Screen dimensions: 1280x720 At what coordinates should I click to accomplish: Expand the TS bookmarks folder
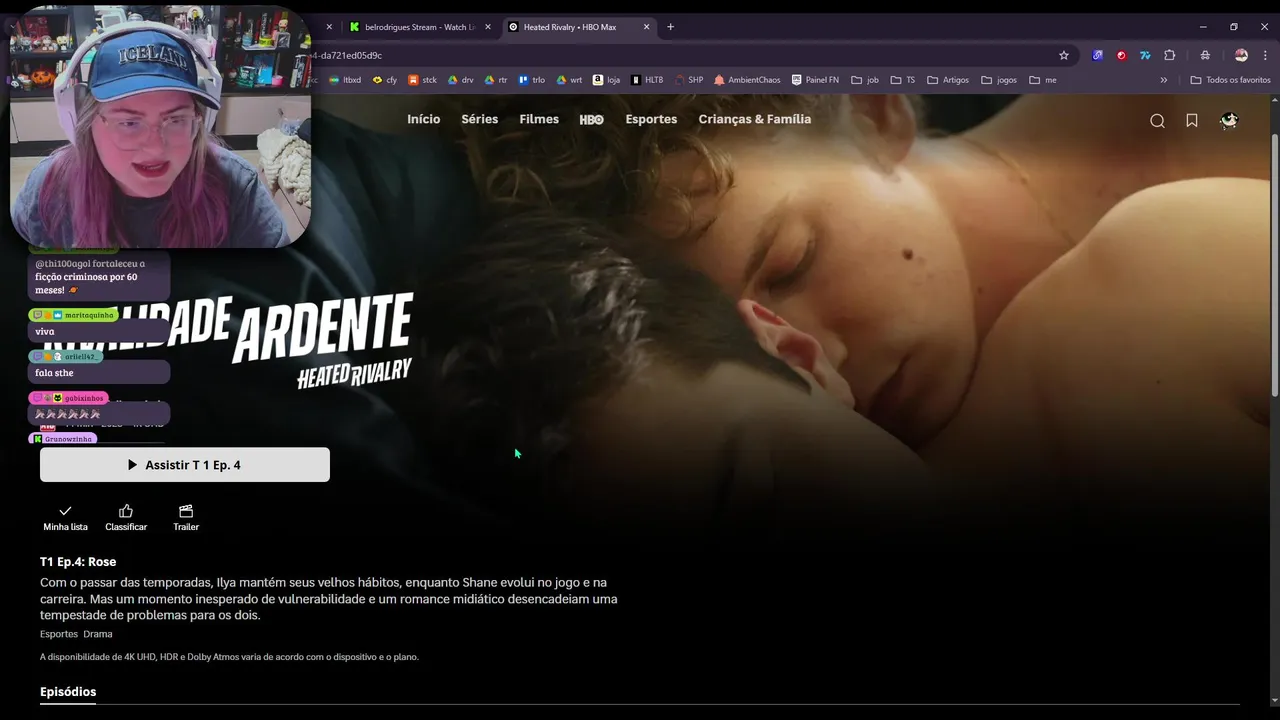click(903, 80)
